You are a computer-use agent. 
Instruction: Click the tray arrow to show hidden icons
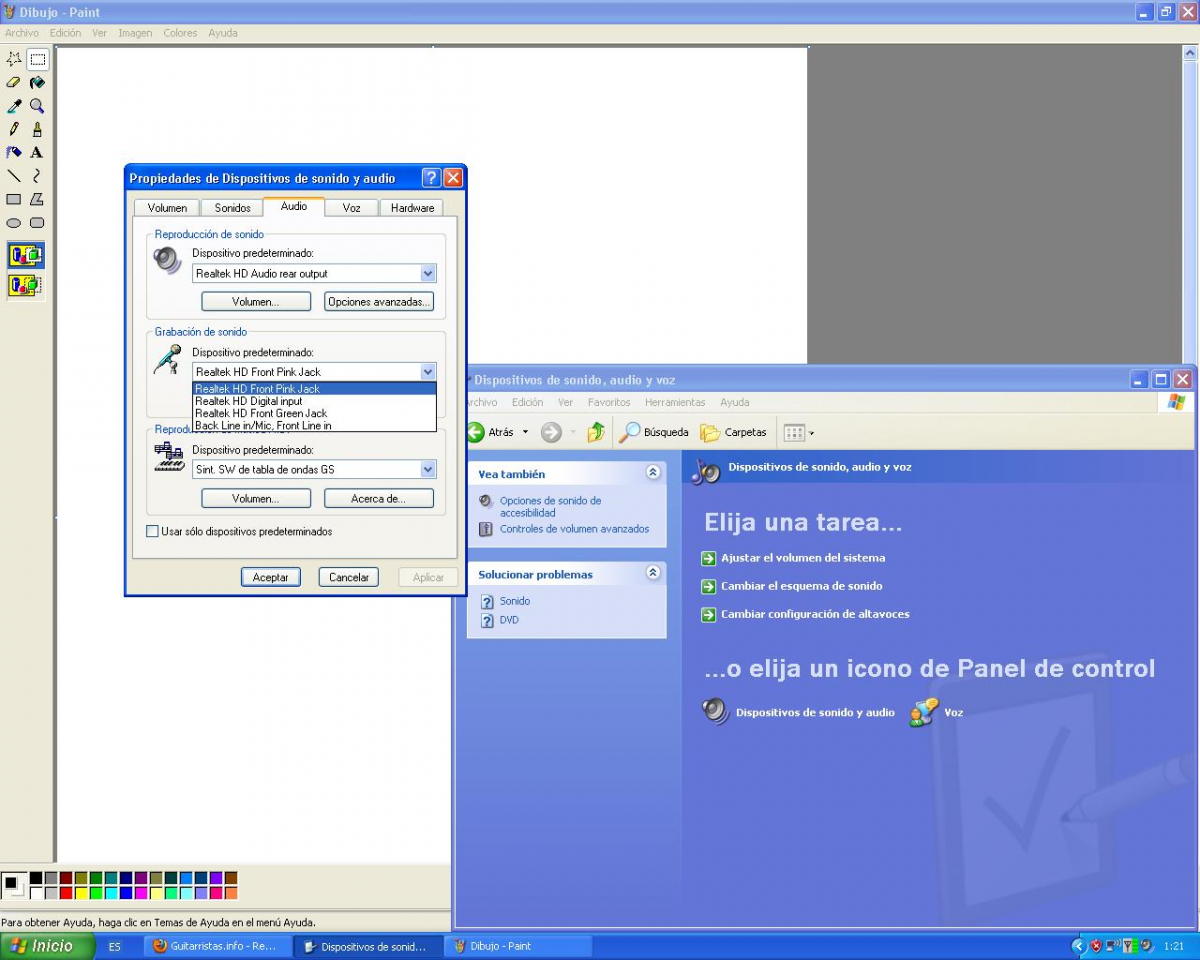[1078, 946]
